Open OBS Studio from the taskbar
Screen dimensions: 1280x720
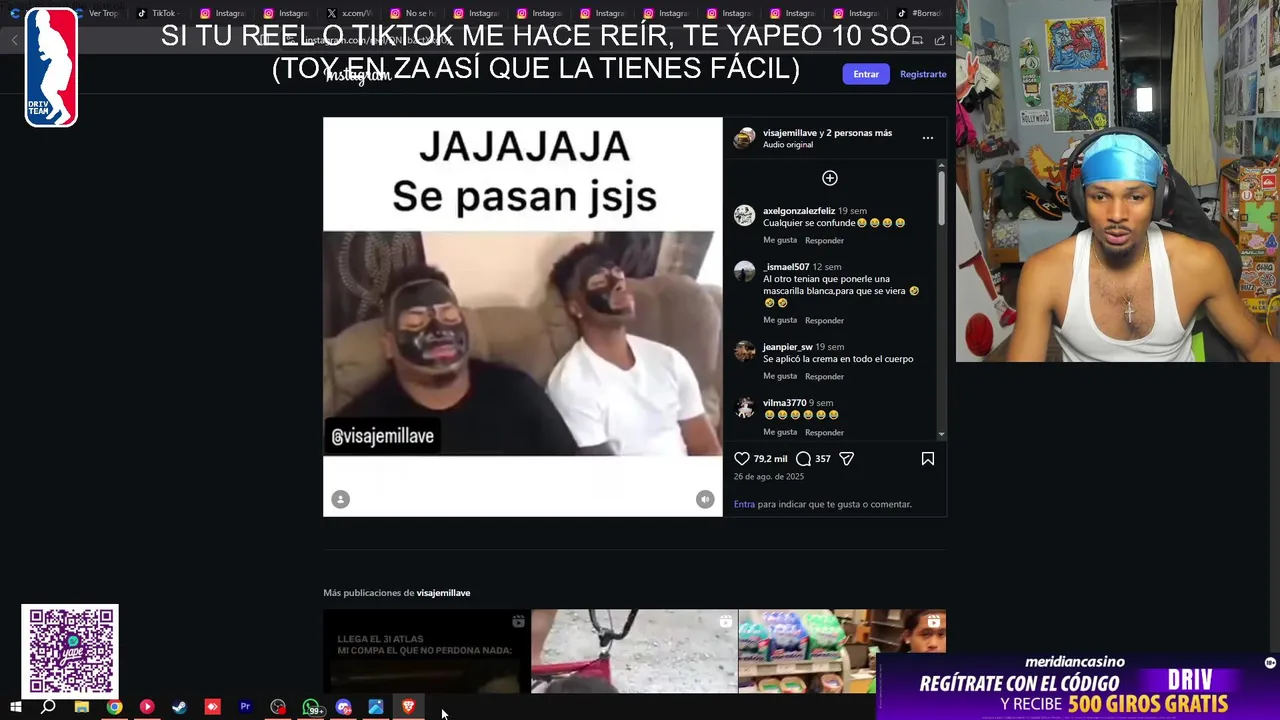click(x=278, y=707)
